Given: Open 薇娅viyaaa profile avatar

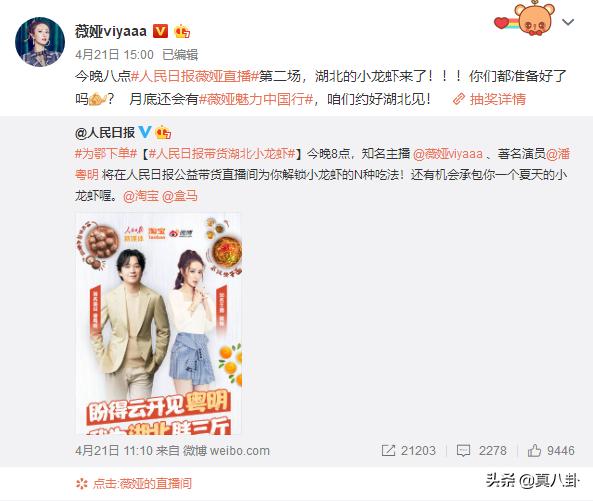Looking at the screenshot, I should [x=40, y=42].
